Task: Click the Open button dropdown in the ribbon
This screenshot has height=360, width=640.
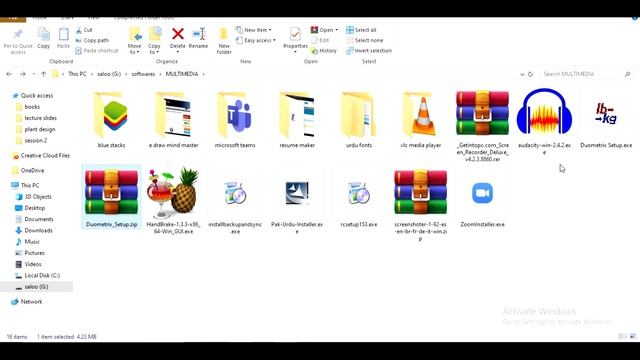Action: click(324, 30)
